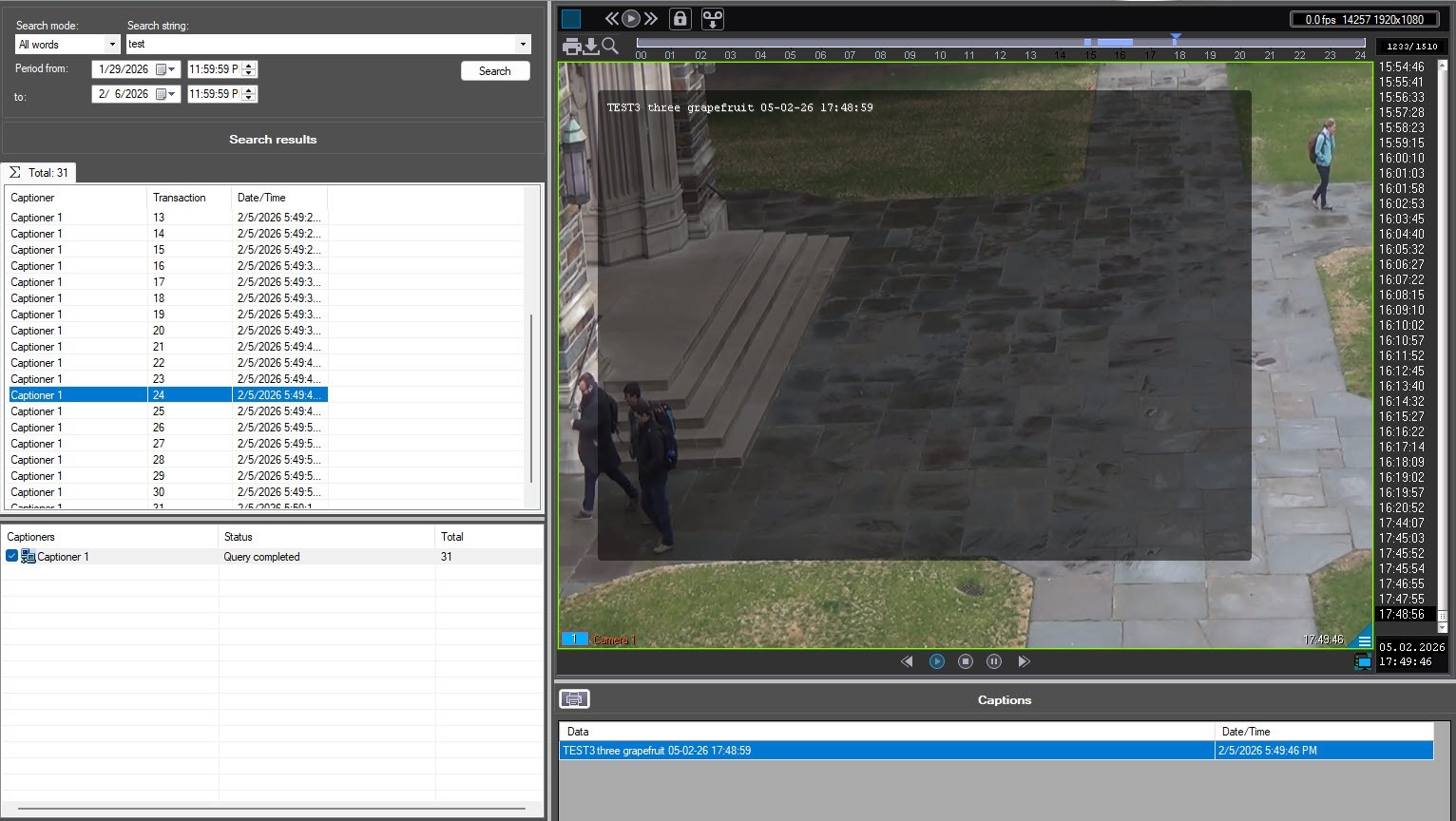Pause the video playback
Image resolution: width=1456 pixels, height=821 pixels.
pyautogui.click(x=994, y=661)
